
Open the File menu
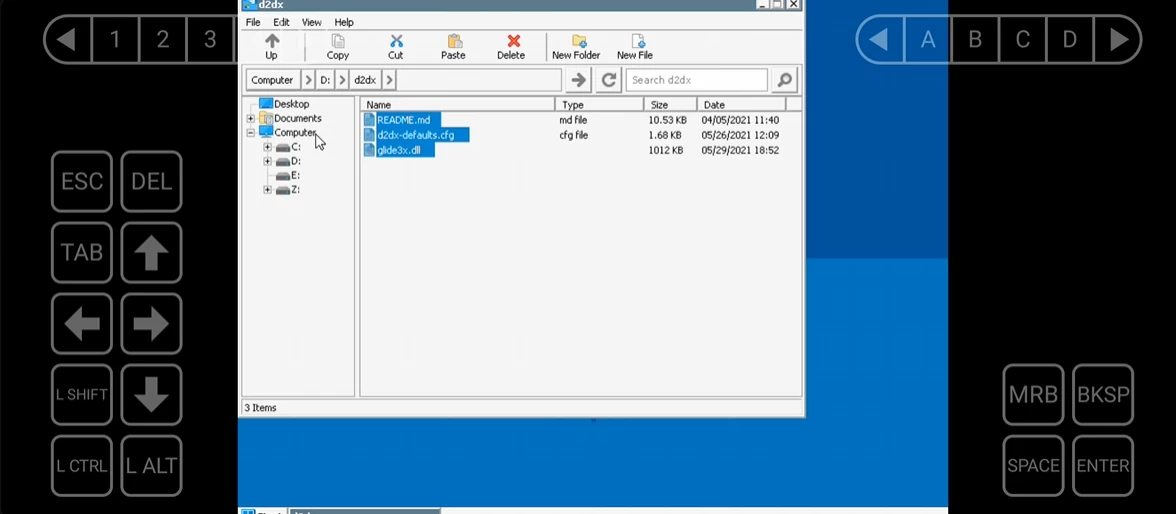[253, 22]
